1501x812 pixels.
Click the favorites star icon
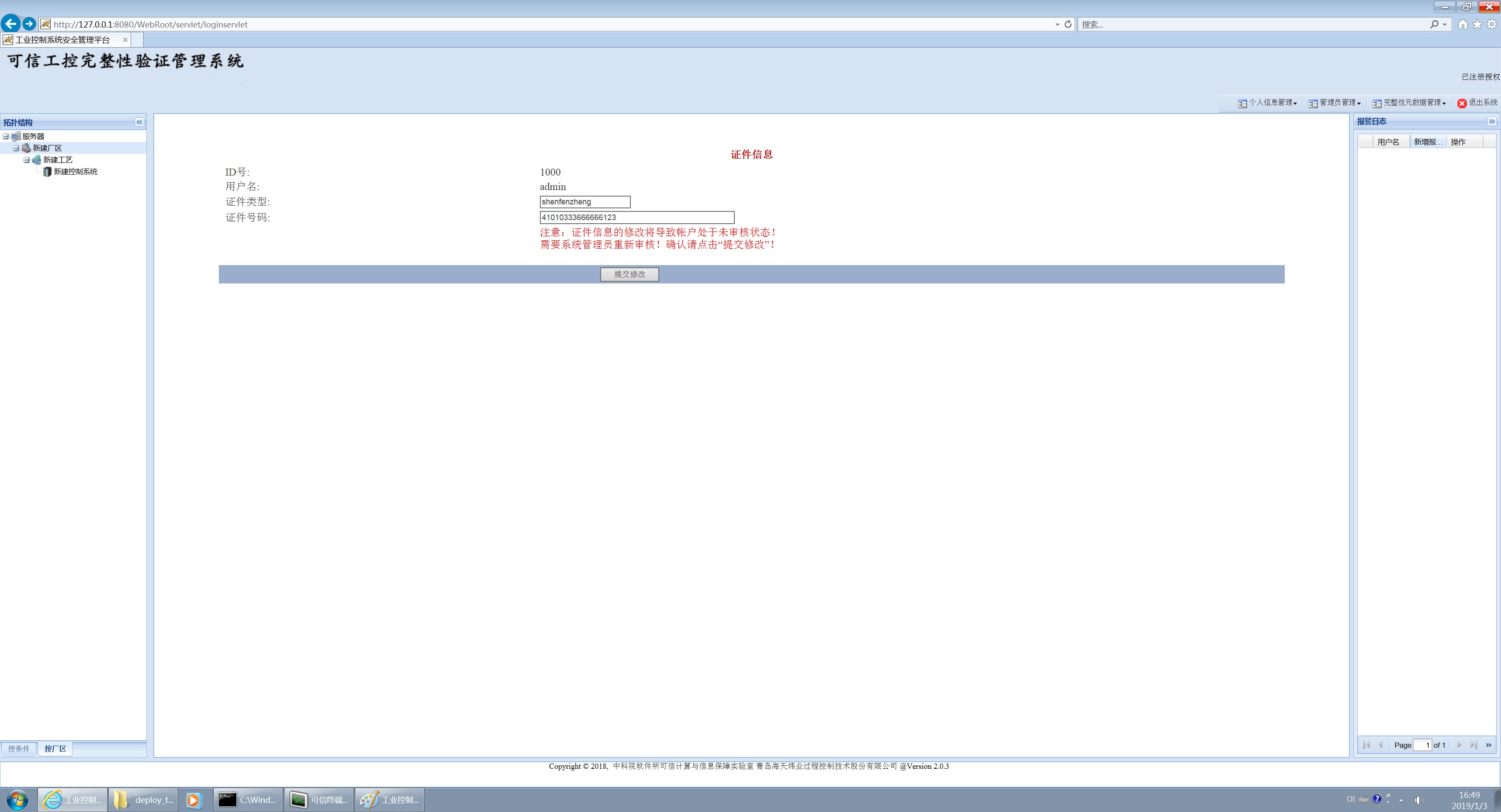(1477, 24)
